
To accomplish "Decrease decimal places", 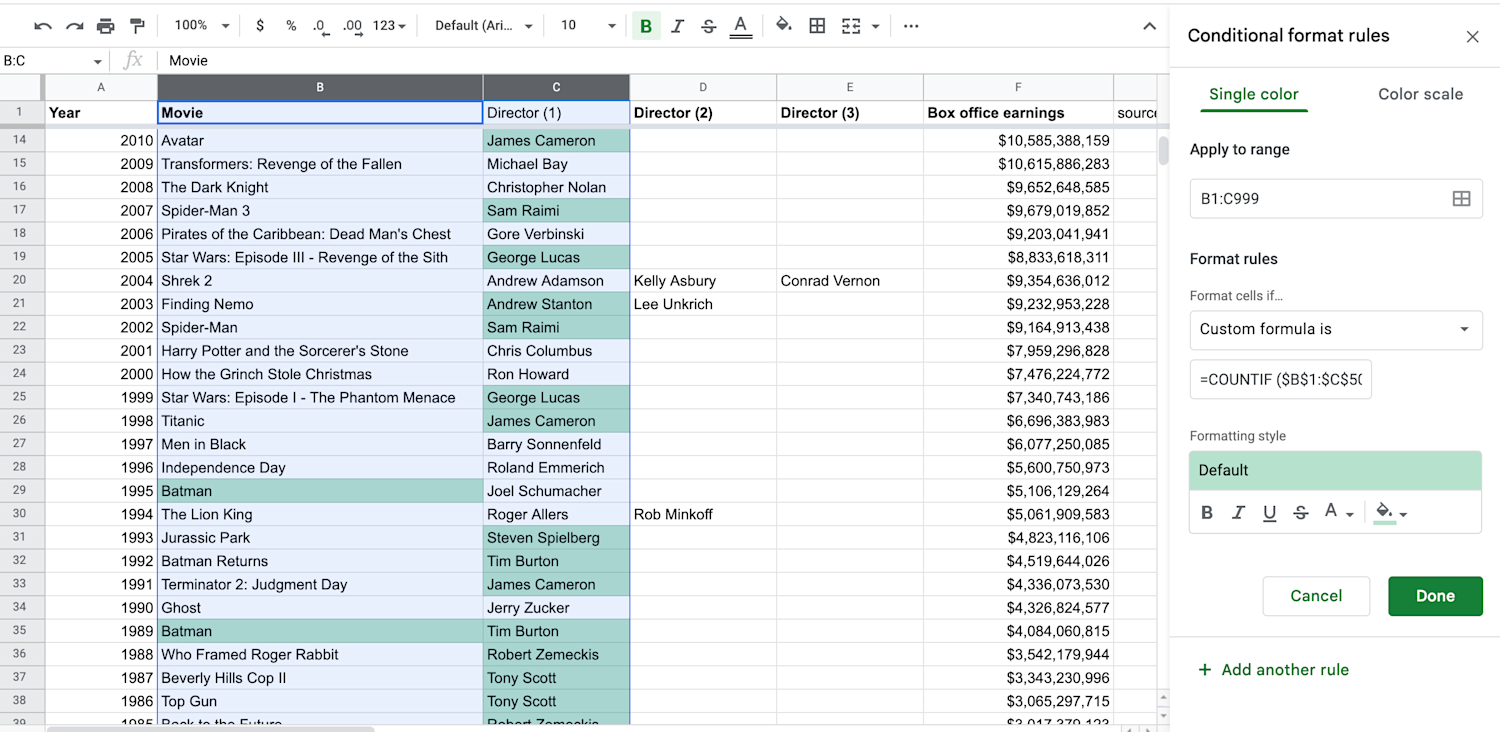I will pyautogui.click(x=320, y=26).
